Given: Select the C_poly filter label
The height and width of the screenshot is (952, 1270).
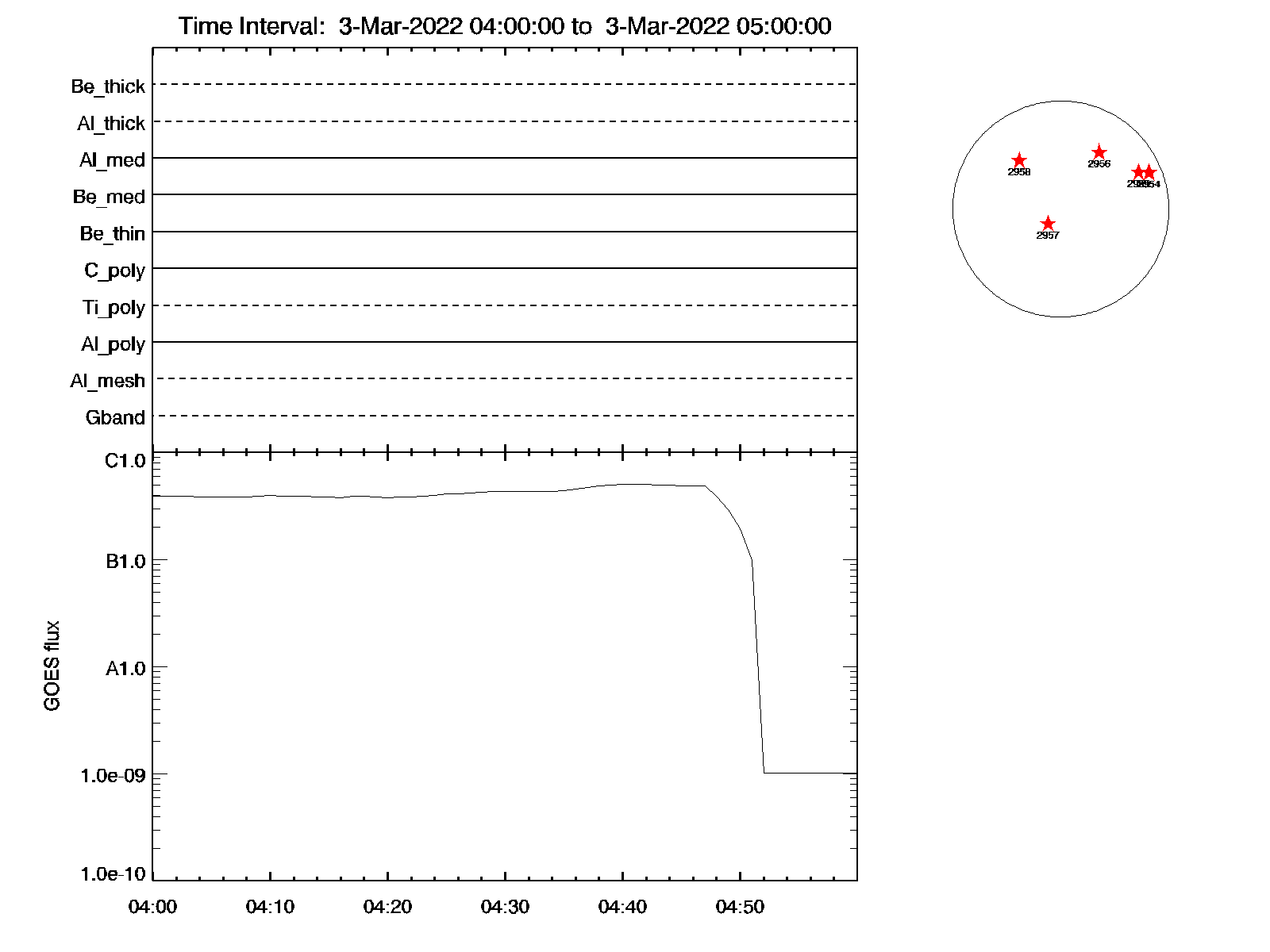Looking at the screenshot, I should click(x=114, y=271).
